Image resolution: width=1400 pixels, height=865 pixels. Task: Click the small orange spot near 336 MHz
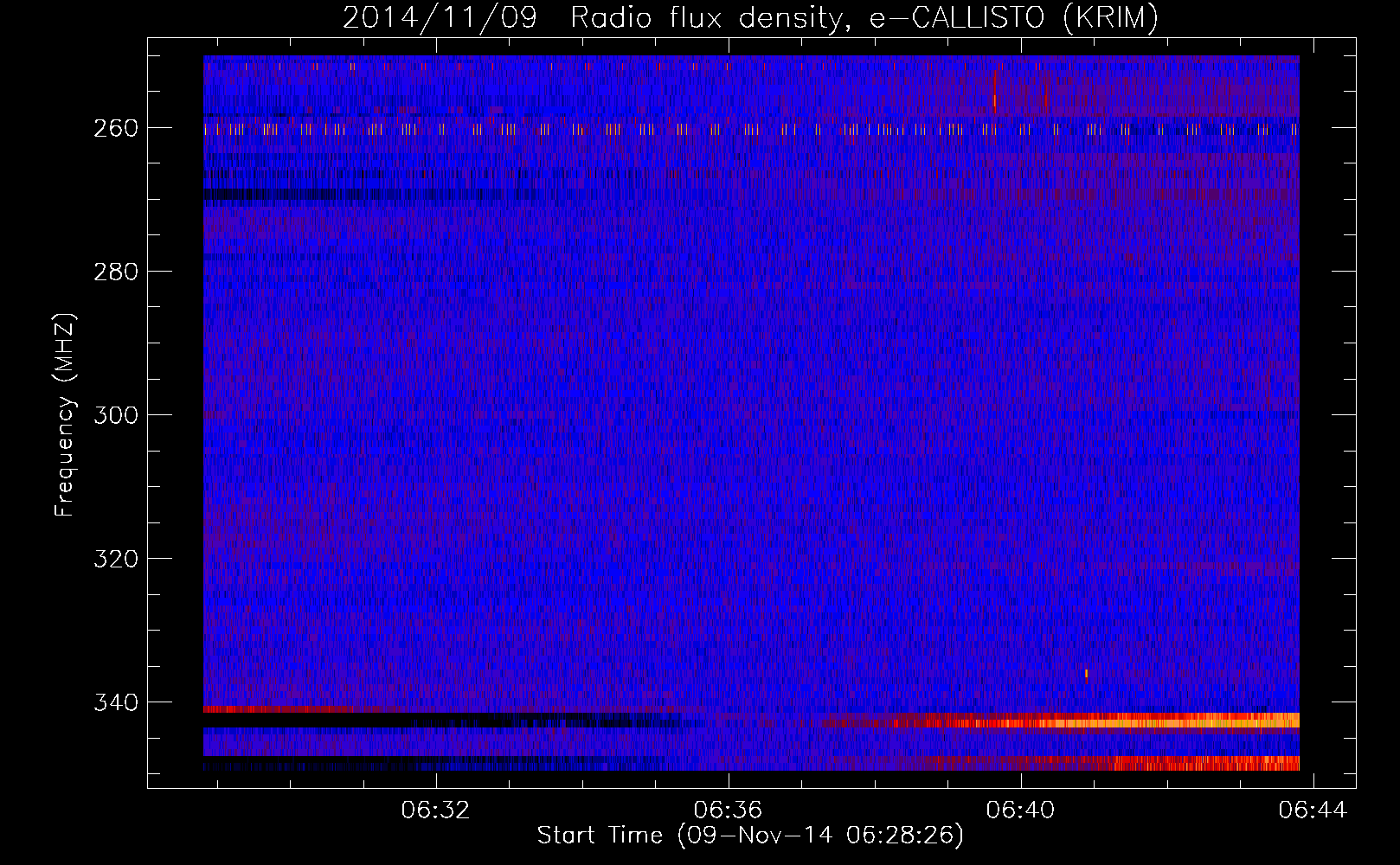[1086, 674]
